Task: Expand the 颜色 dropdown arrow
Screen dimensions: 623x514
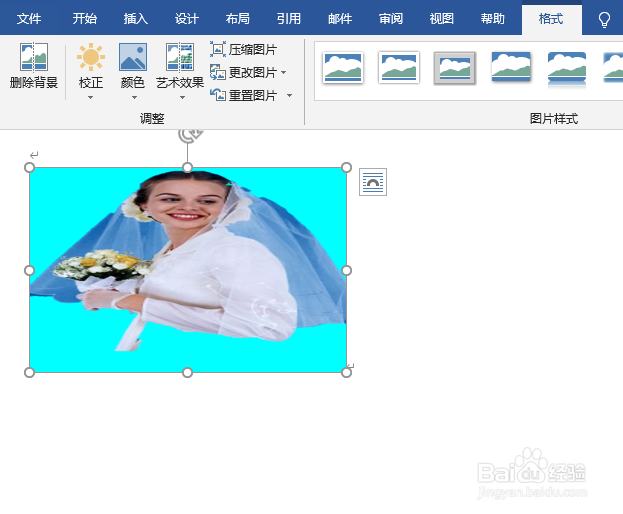Action: [134, 97]
